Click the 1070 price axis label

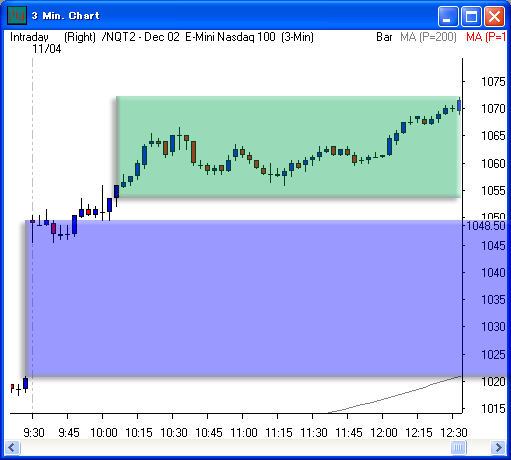click(x=493, y=109)
